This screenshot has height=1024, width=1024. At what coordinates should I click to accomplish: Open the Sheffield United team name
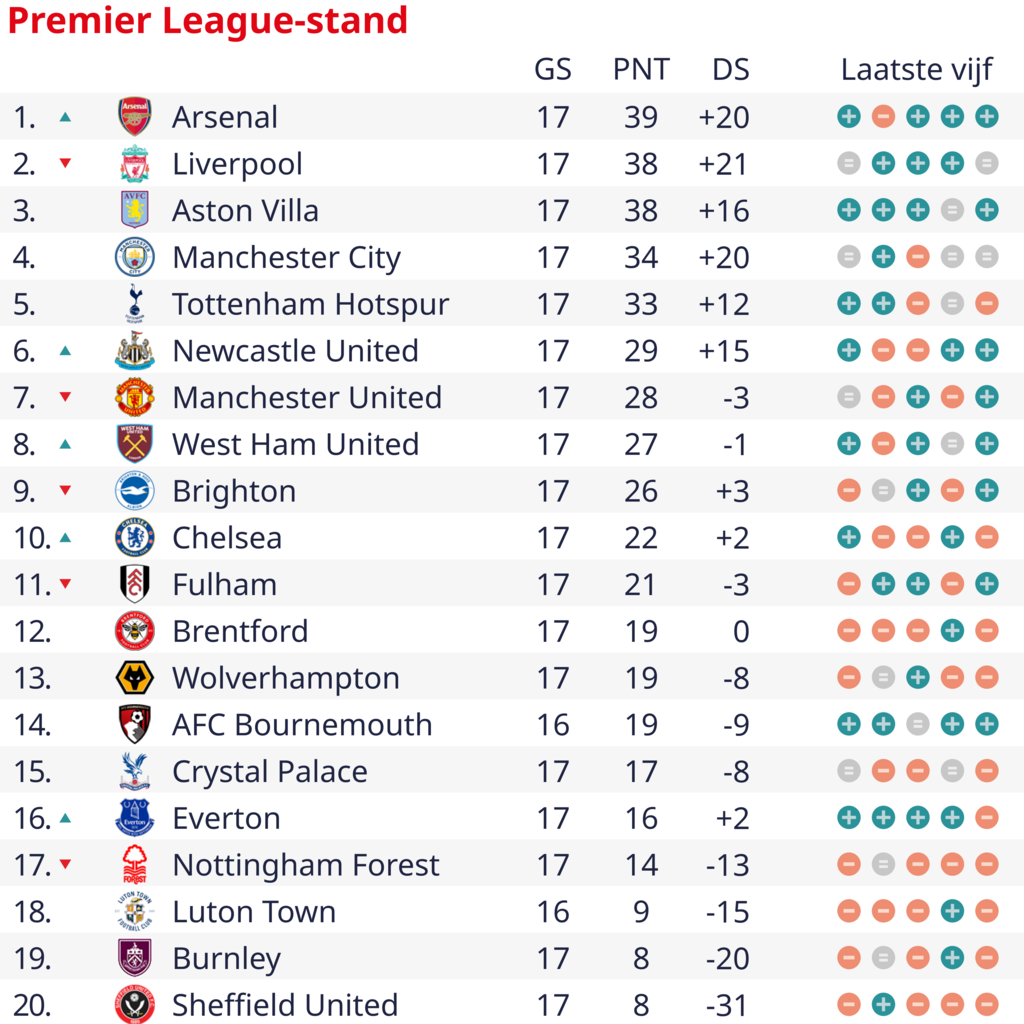(x=285, y=1004)
